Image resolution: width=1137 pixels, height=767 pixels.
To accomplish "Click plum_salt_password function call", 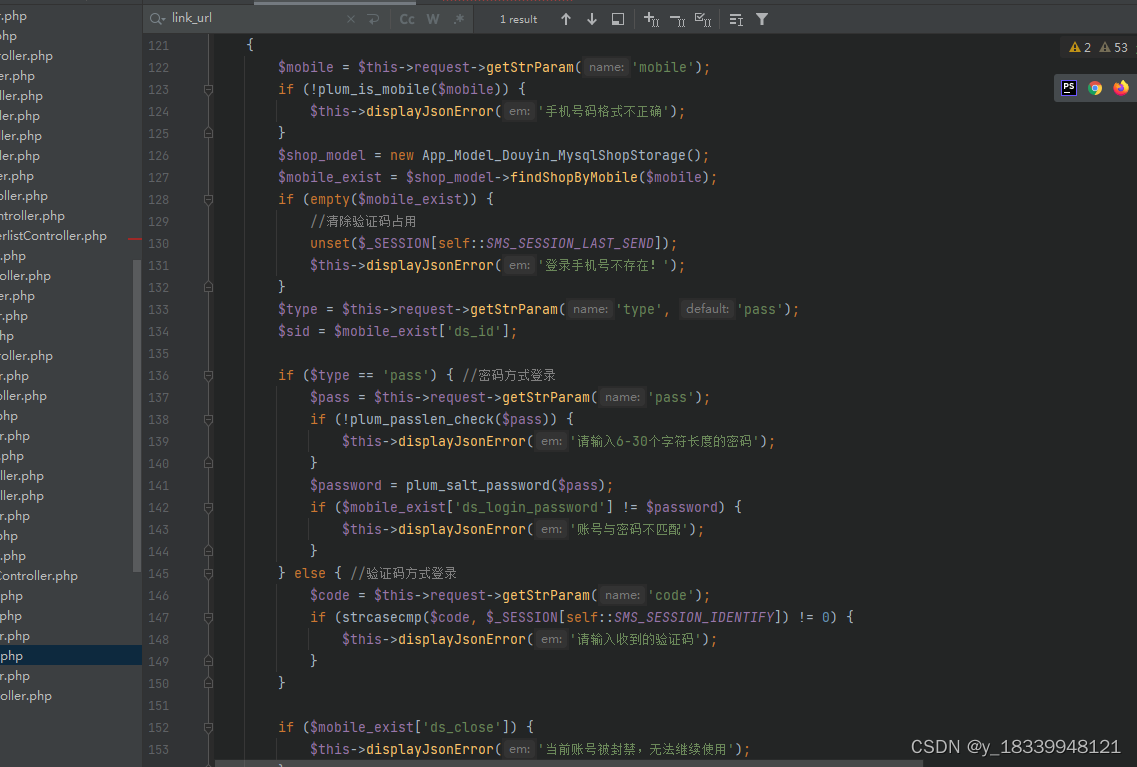I will click(x=478, y=485).
